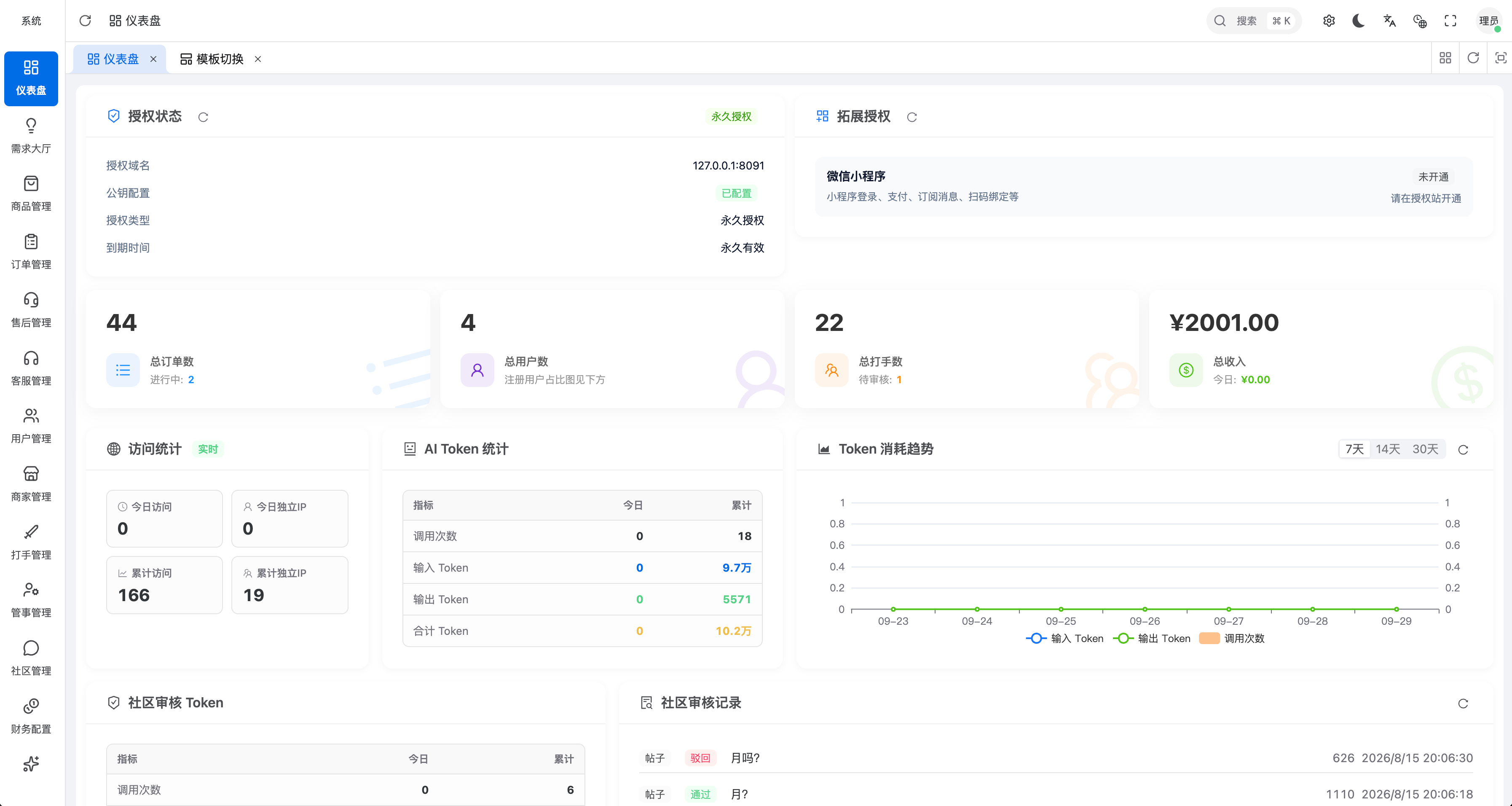The width and height of the screenshot is (1512, 806).
Task: Open 社区管理 sidebar section
Action: coord(31,658)
